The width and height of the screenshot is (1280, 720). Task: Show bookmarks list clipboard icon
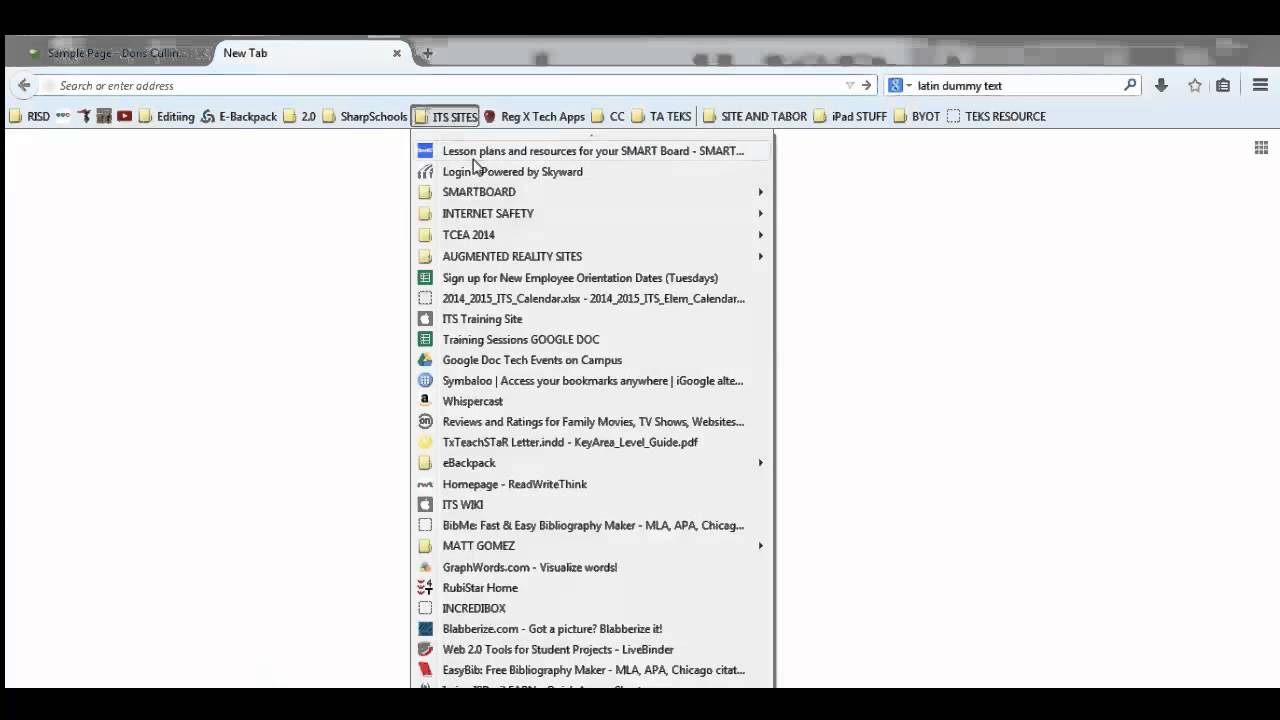click(x=1223, y=86)
